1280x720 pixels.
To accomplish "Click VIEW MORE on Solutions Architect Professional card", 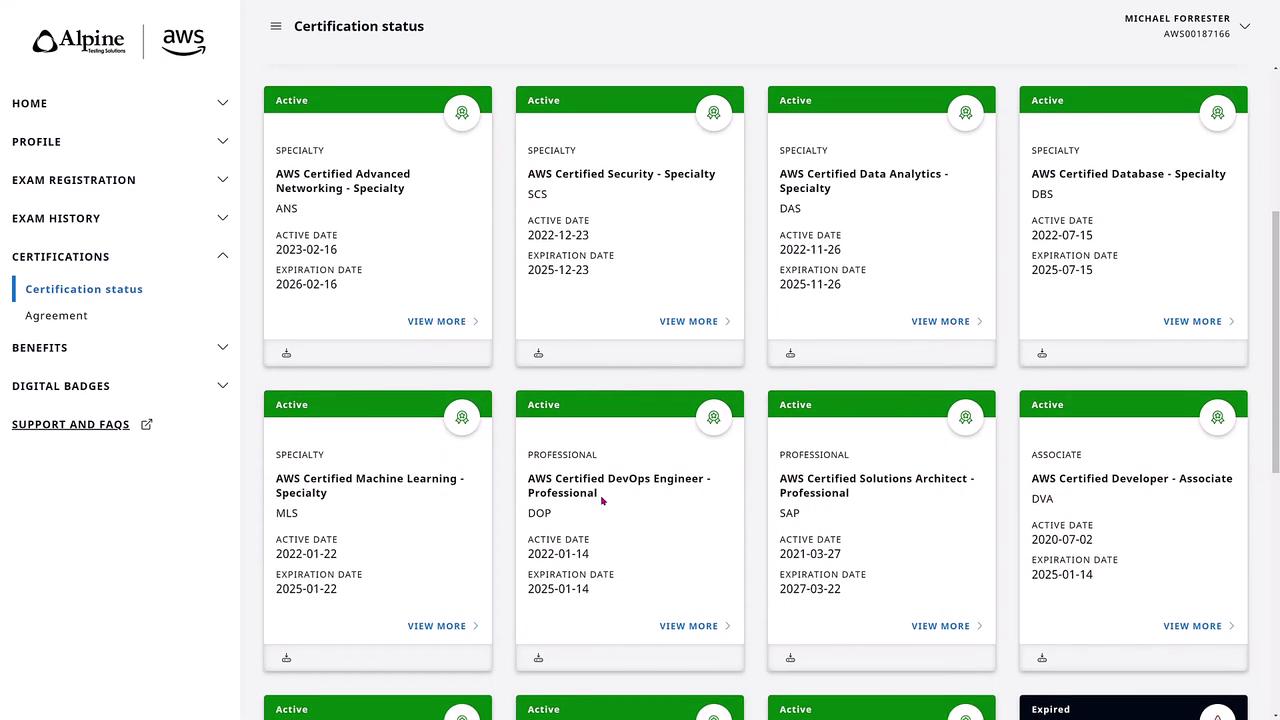I will (946, 626).
